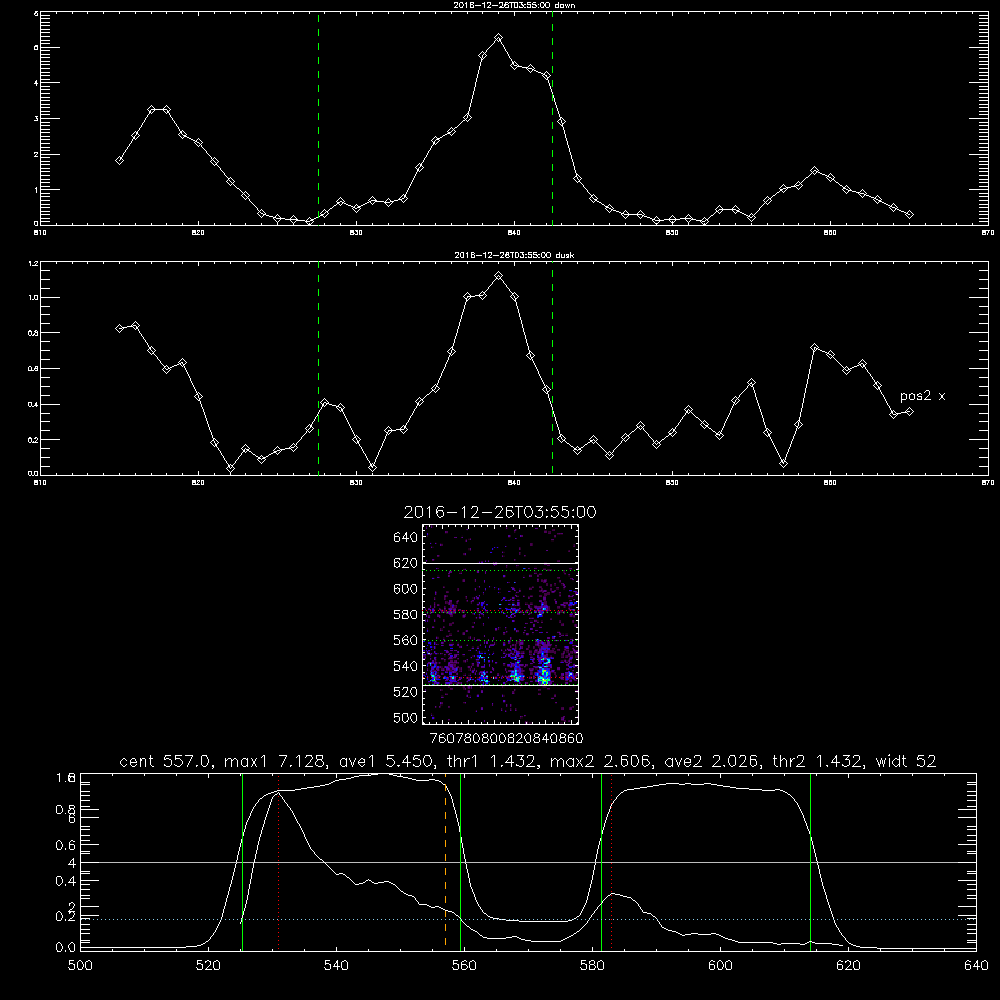Click the '640' label on bottom plot x-axis
The width and height of the screenshot is (1000, 1000).
976,966
